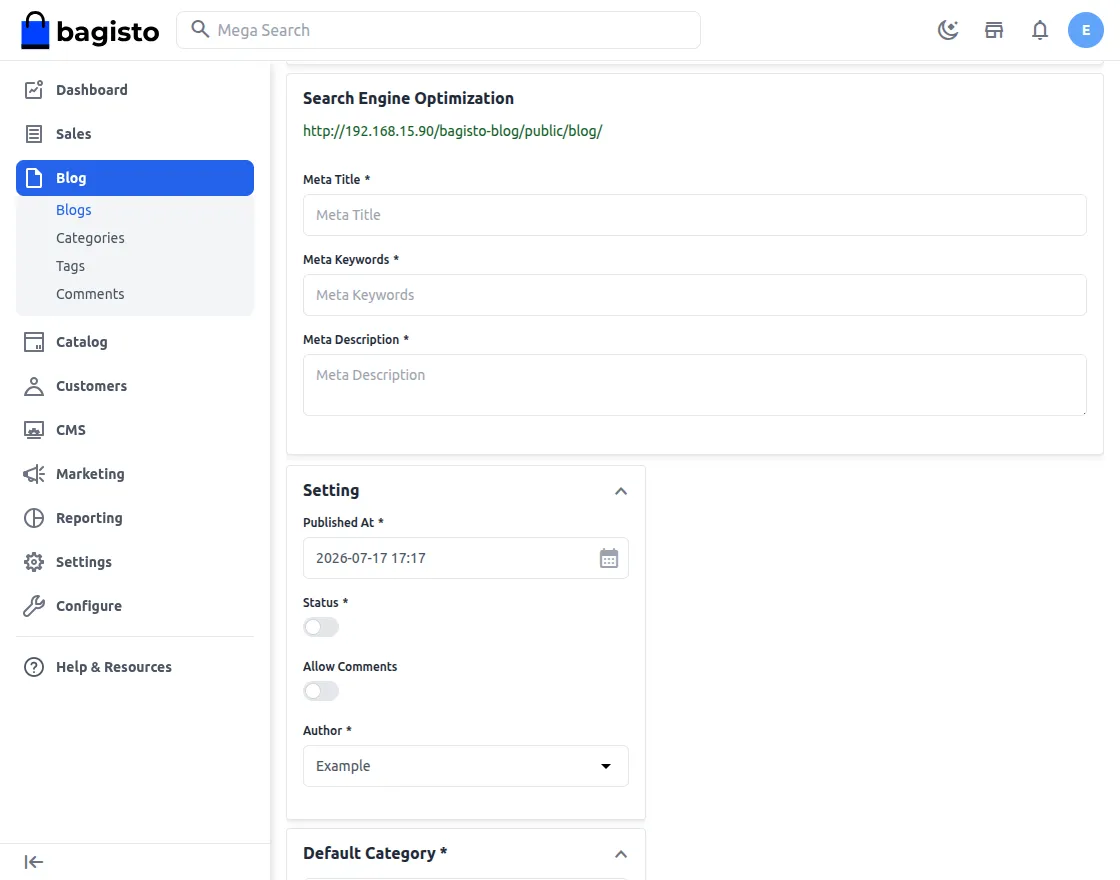Click the Settings gear icon
The image size is (1120, 880).
tap(34, 562)
